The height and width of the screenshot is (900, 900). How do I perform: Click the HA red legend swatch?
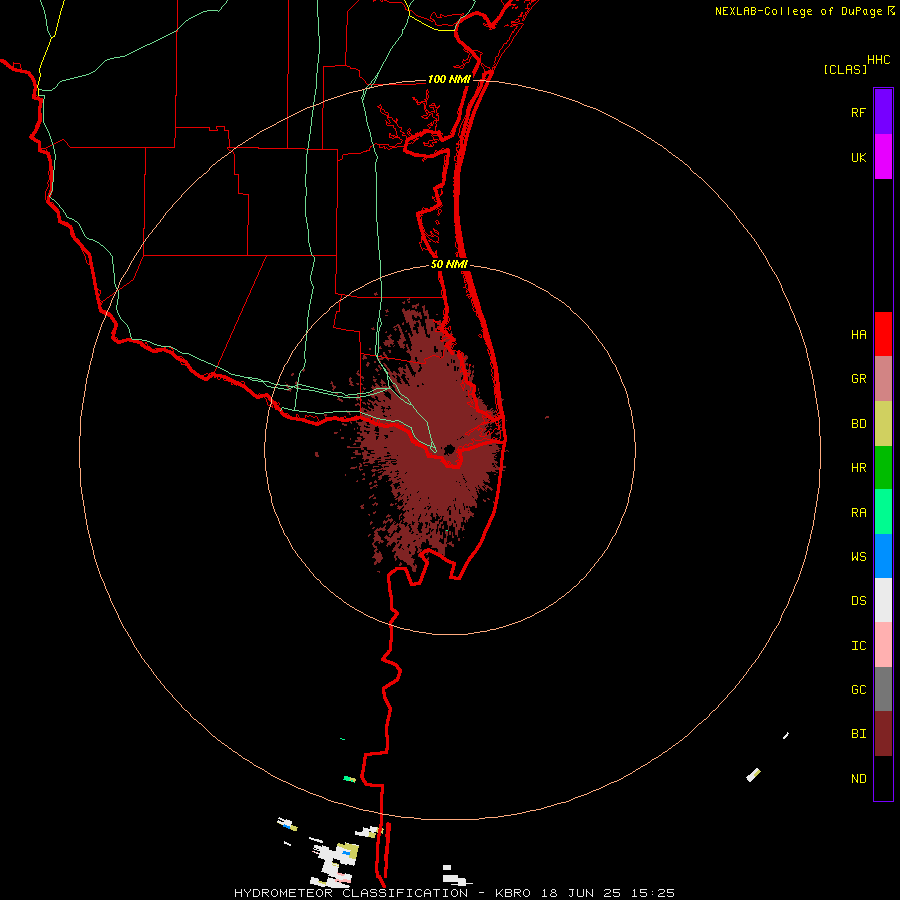[883, 334]
